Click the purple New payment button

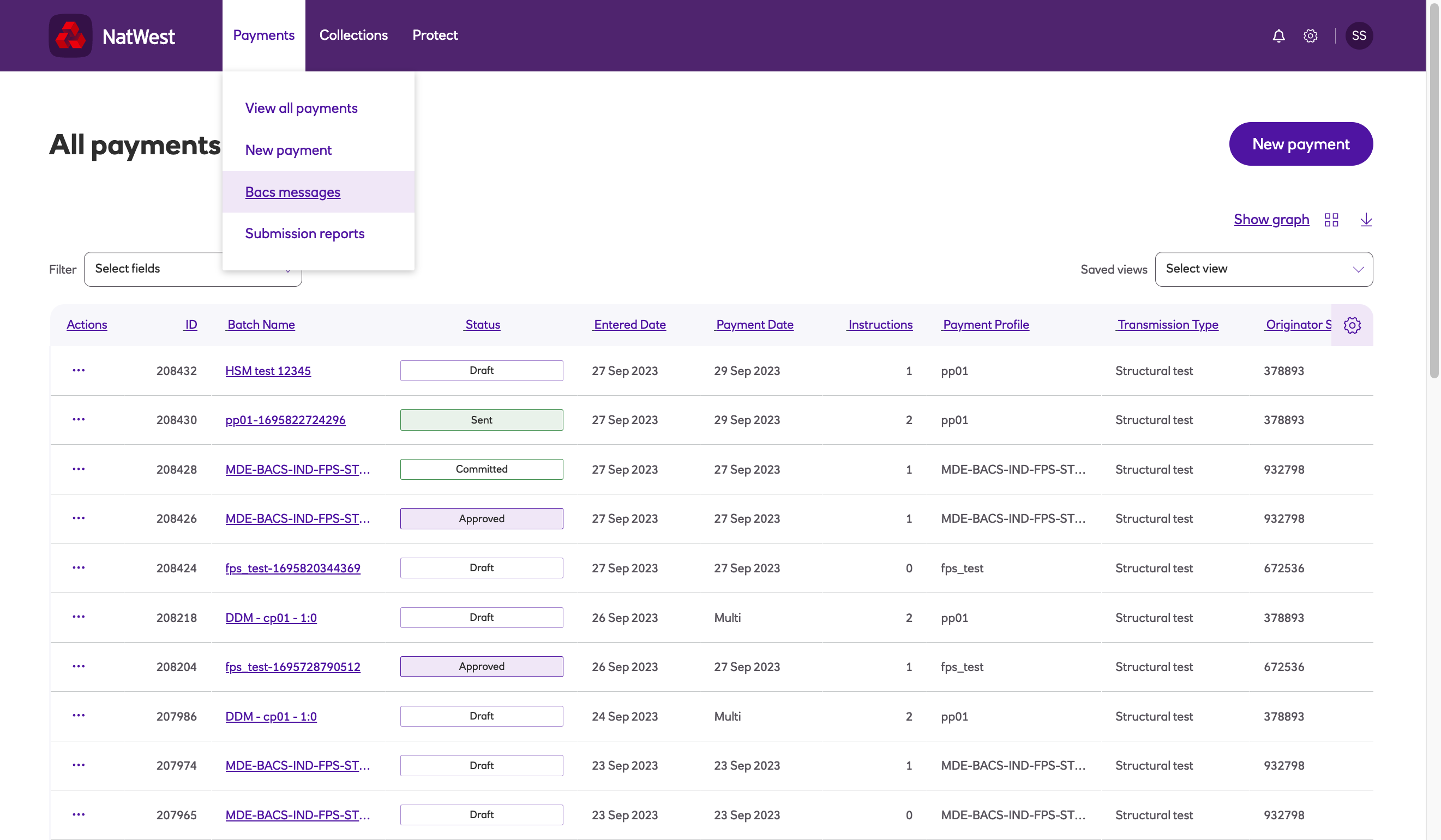1301,144
